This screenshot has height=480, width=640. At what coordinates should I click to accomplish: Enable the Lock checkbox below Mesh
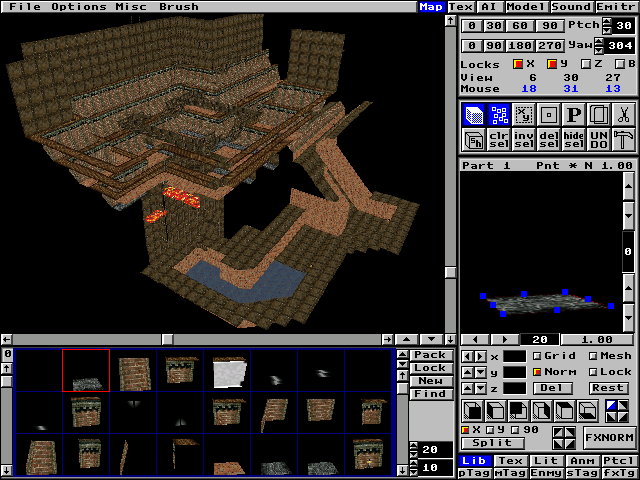pos(593,372)
